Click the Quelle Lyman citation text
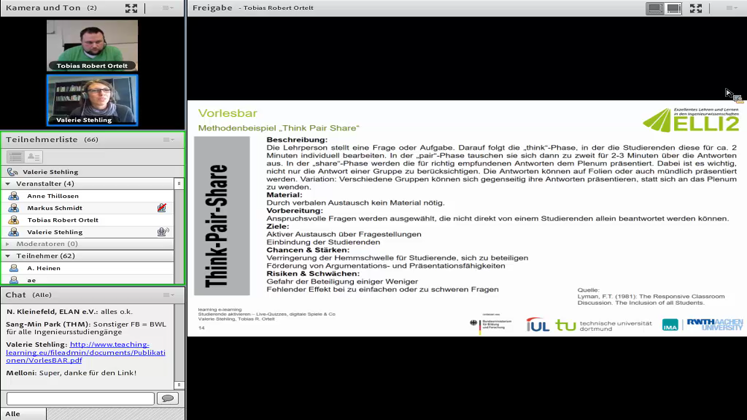747x420 pixels. [x=651, y=296]
